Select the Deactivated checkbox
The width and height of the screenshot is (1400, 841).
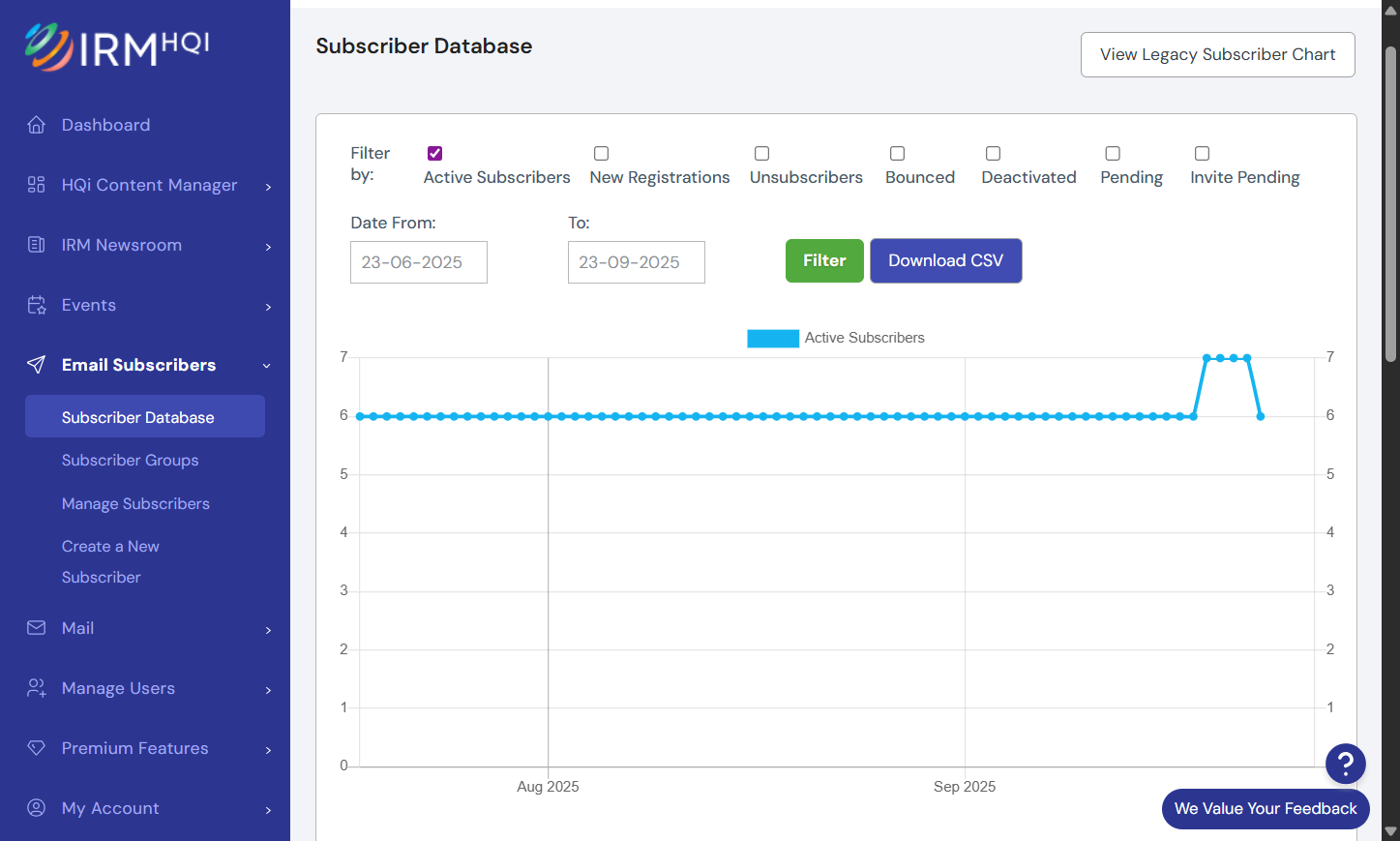(994, 154)
